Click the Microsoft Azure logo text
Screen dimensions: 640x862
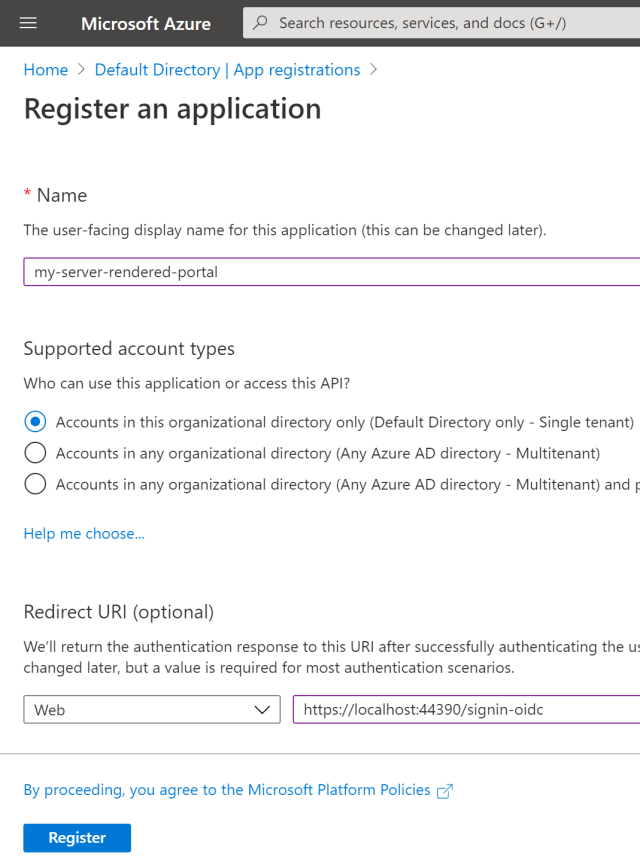point(146,23)
